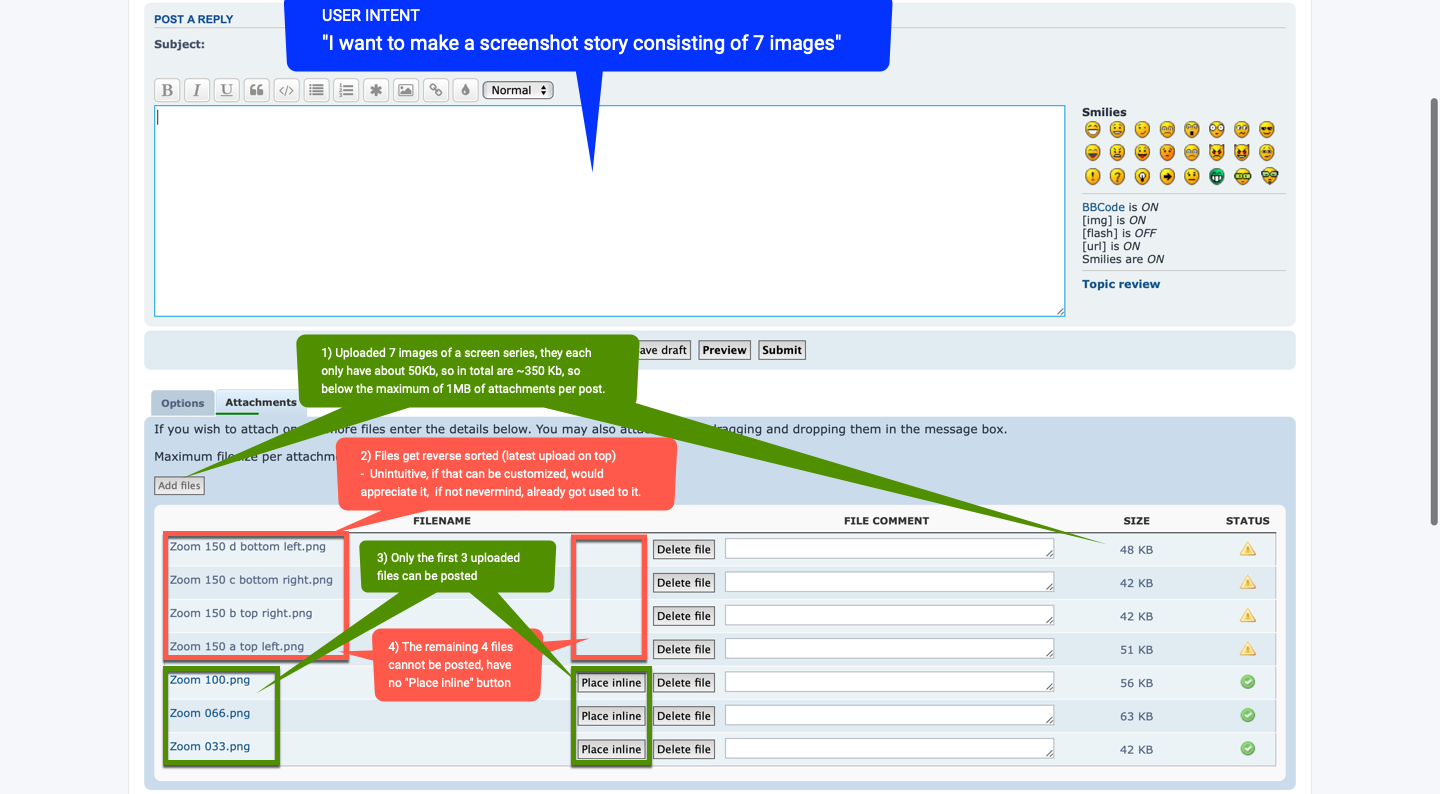Screen dimensions: 1440x794
Task: Delete file Zoom 150 c bottom right.png
Action: tap(684, 583)
